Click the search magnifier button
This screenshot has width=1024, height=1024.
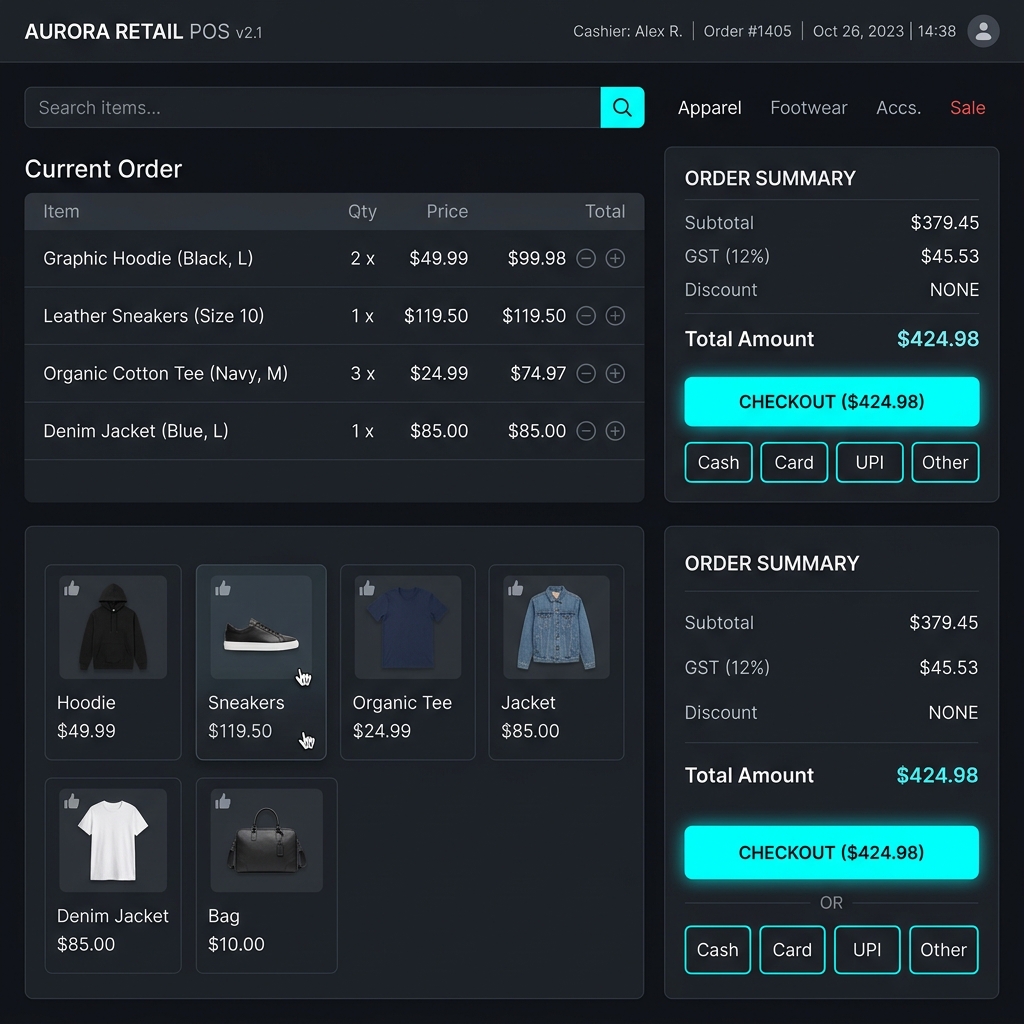click(x=622, y=107)
